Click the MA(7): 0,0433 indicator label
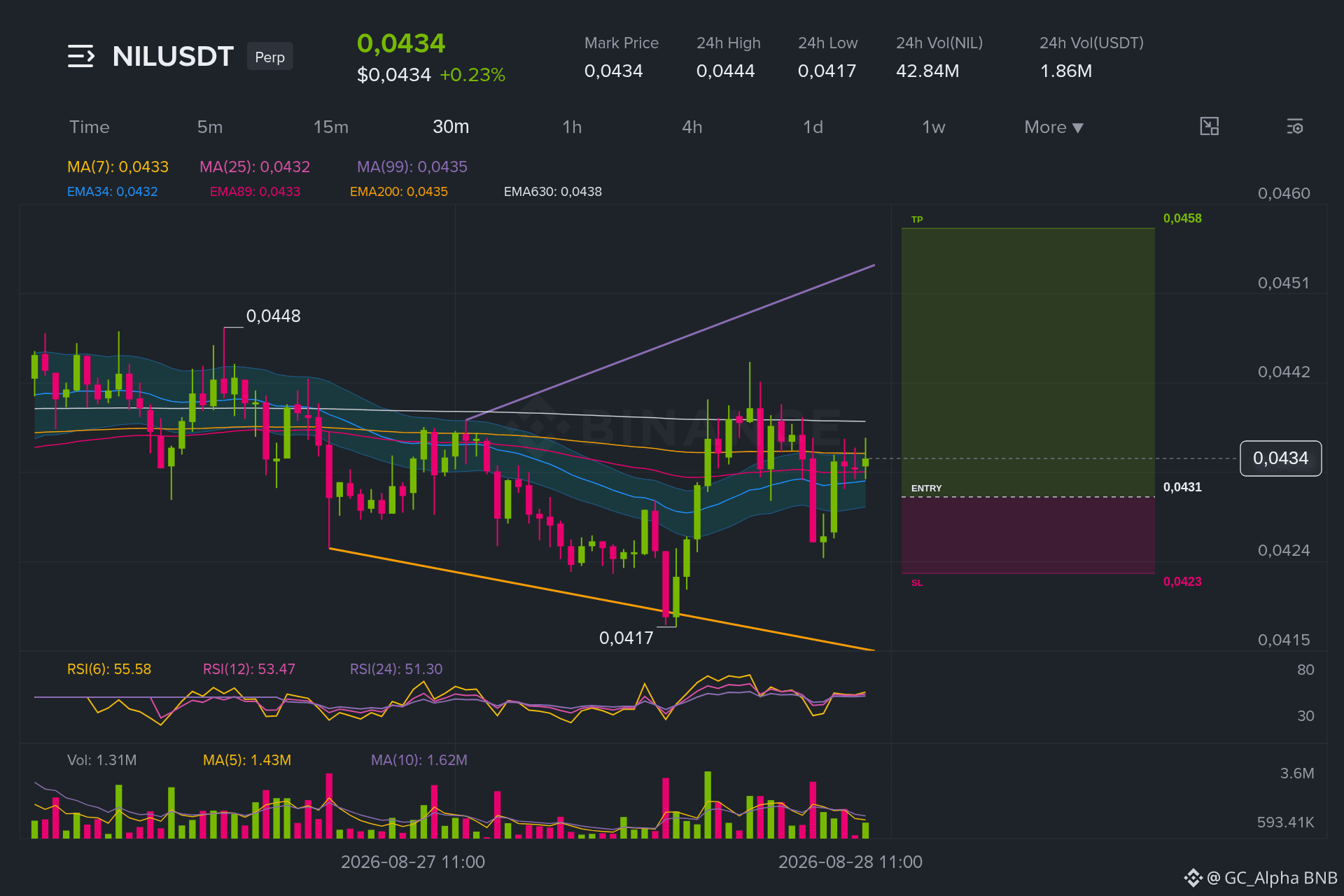The height and width of the screenshot is (896, 1344). click(x=118, y=167)
